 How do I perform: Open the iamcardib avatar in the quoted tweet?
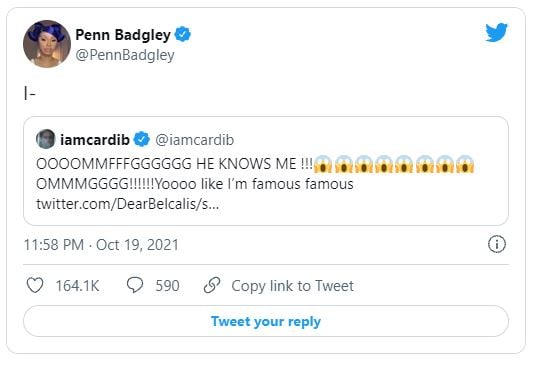point(46,139)
